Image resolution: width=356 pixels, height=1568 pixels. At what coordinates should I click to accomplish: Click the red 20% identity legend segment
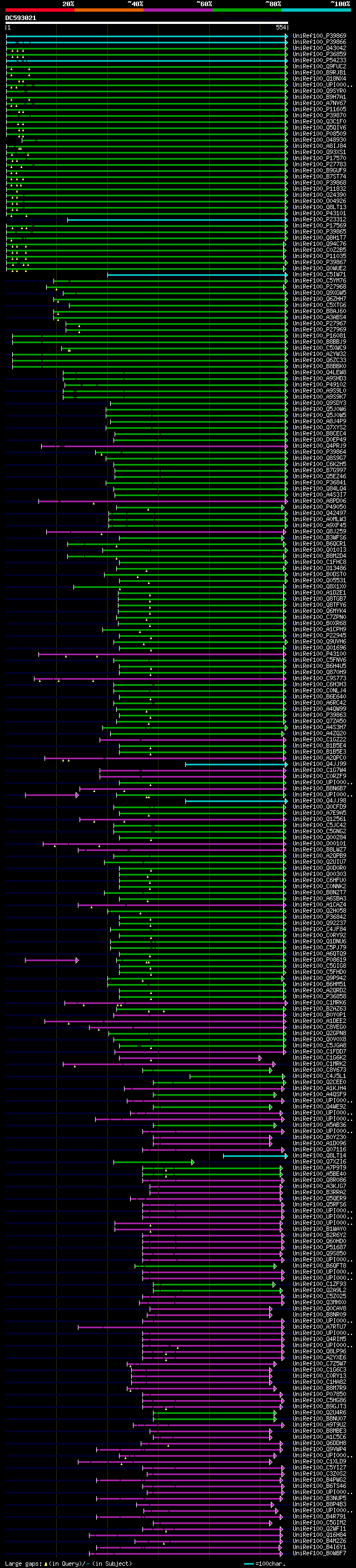pyautogui.click(x=40, y=10)
